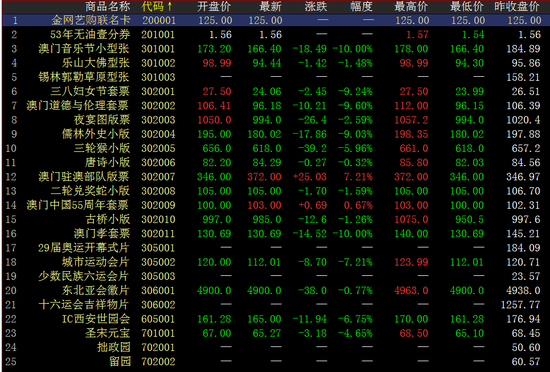Viewport: 550px width, 372px height.
Task: Click percentage 7.21% in red
Action: click(358, 177)
